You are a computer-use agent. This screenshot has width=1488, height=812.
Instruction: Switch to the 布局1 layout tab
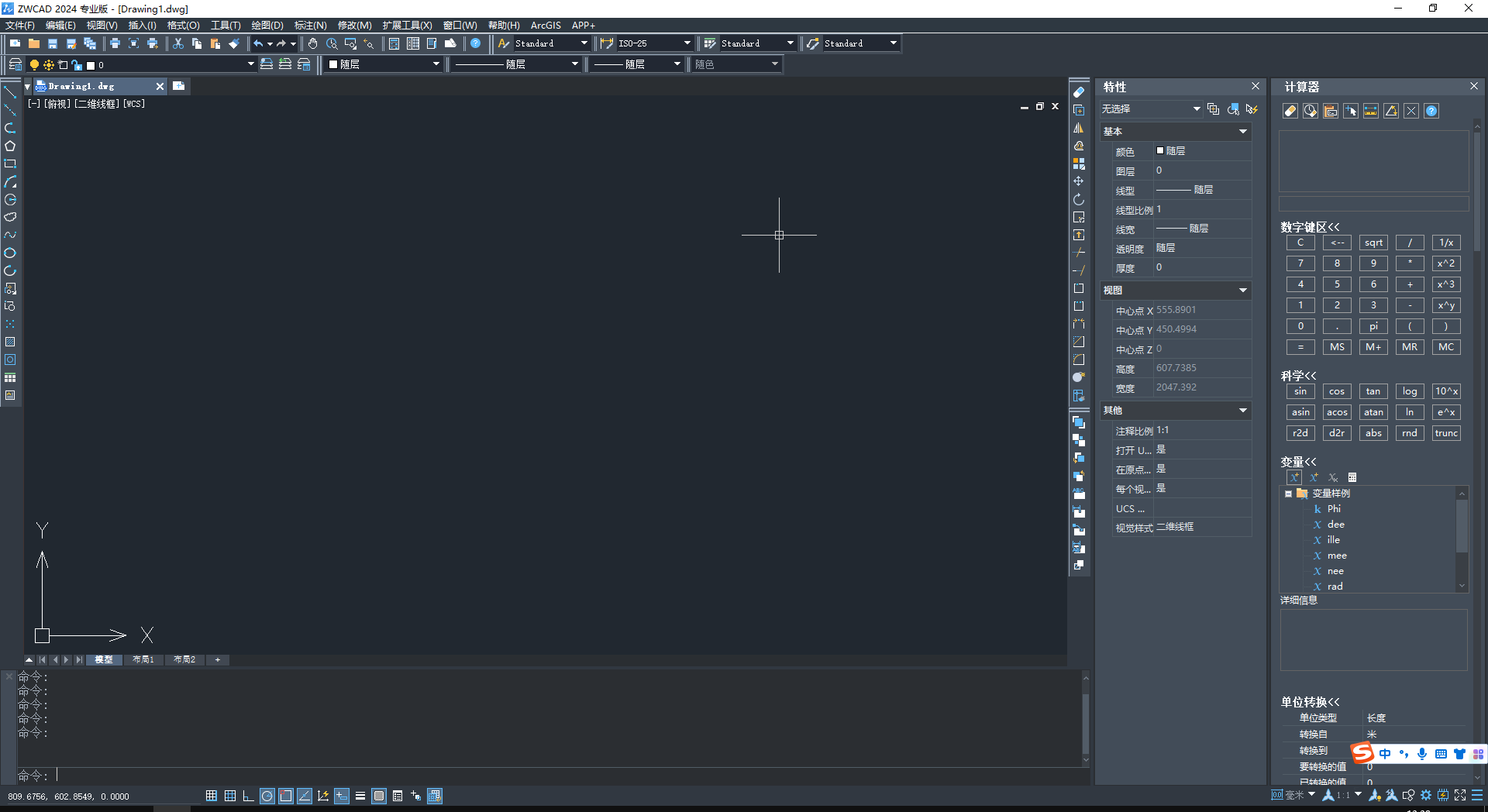(143, 659)
